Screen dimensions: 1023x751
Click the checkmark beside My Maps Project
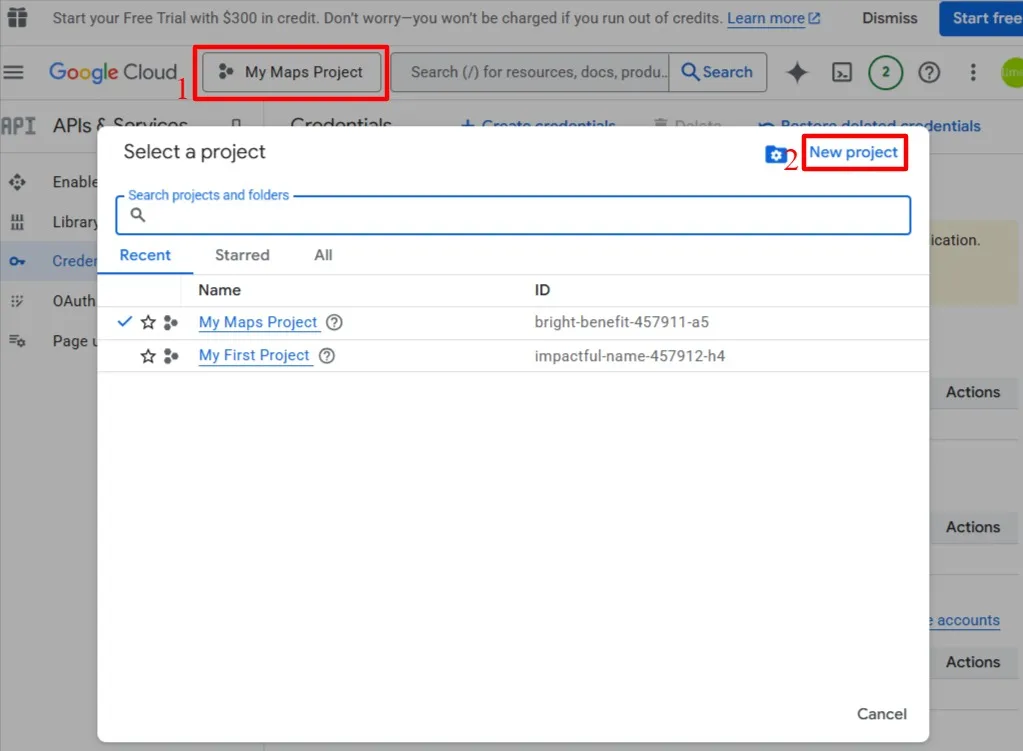pyautogui.click(x=124, y=322)
